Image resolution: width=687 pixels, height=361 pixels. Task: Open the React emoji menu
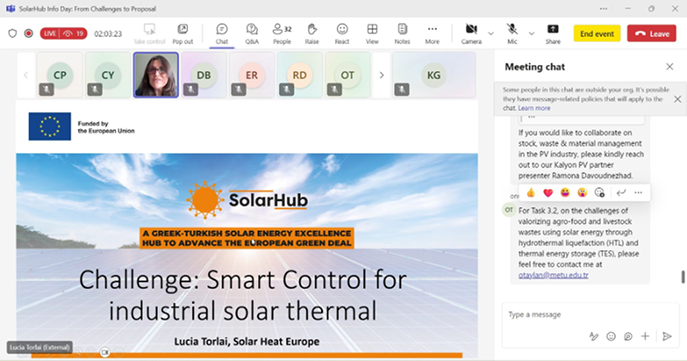(342, 34)
